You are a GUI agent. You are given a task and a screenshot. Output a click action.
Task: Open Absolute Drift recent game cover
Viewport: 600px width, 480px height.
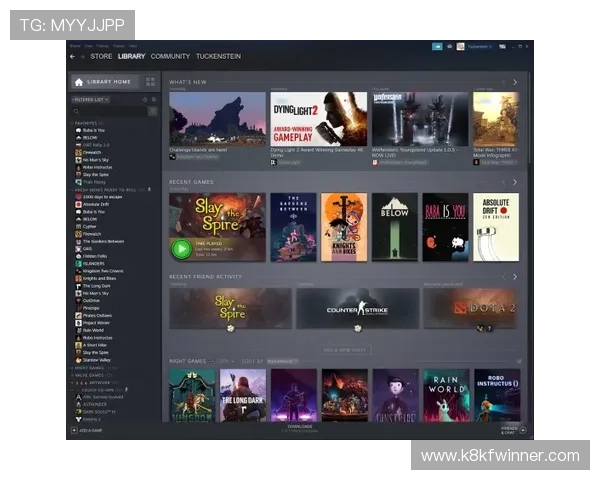(x=496, y=227)
